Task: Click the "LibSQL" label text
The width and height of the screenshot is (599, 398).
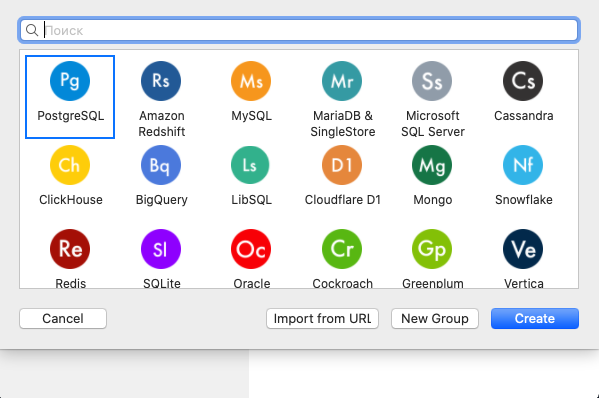Action: point(251,200)
